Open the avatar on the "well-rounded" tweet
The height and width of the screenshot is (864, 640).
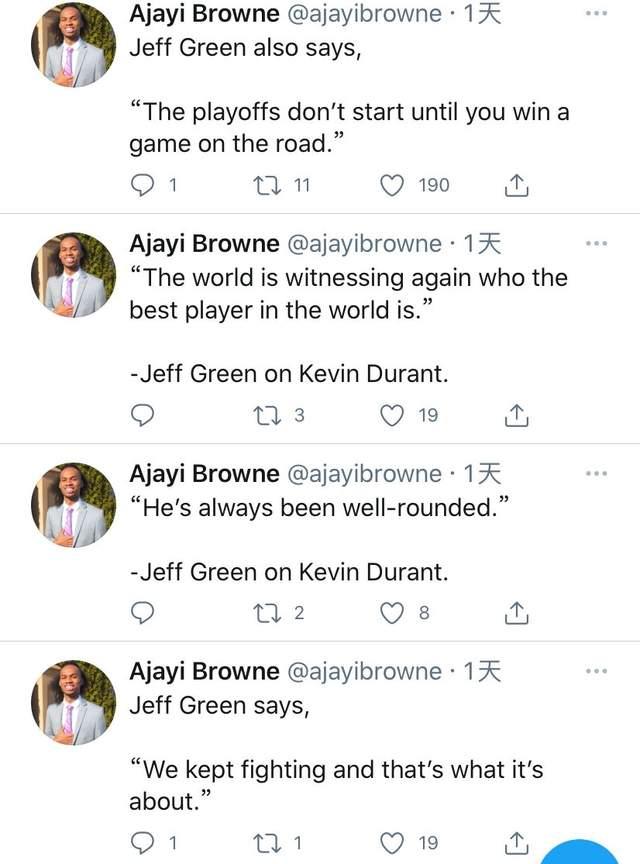pos(74,504)
